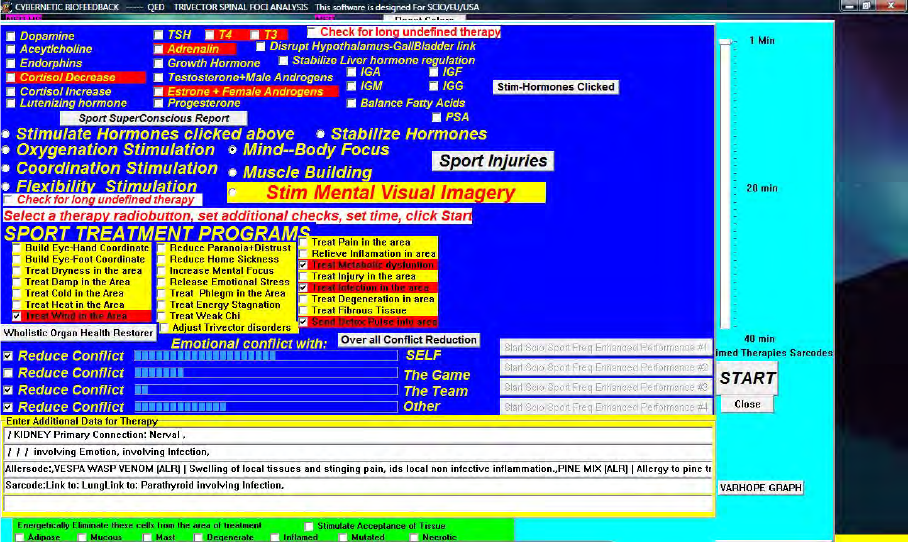Select the Muscle Building option
This screenshot has width=908, height=542.
(x=233, y=173)
